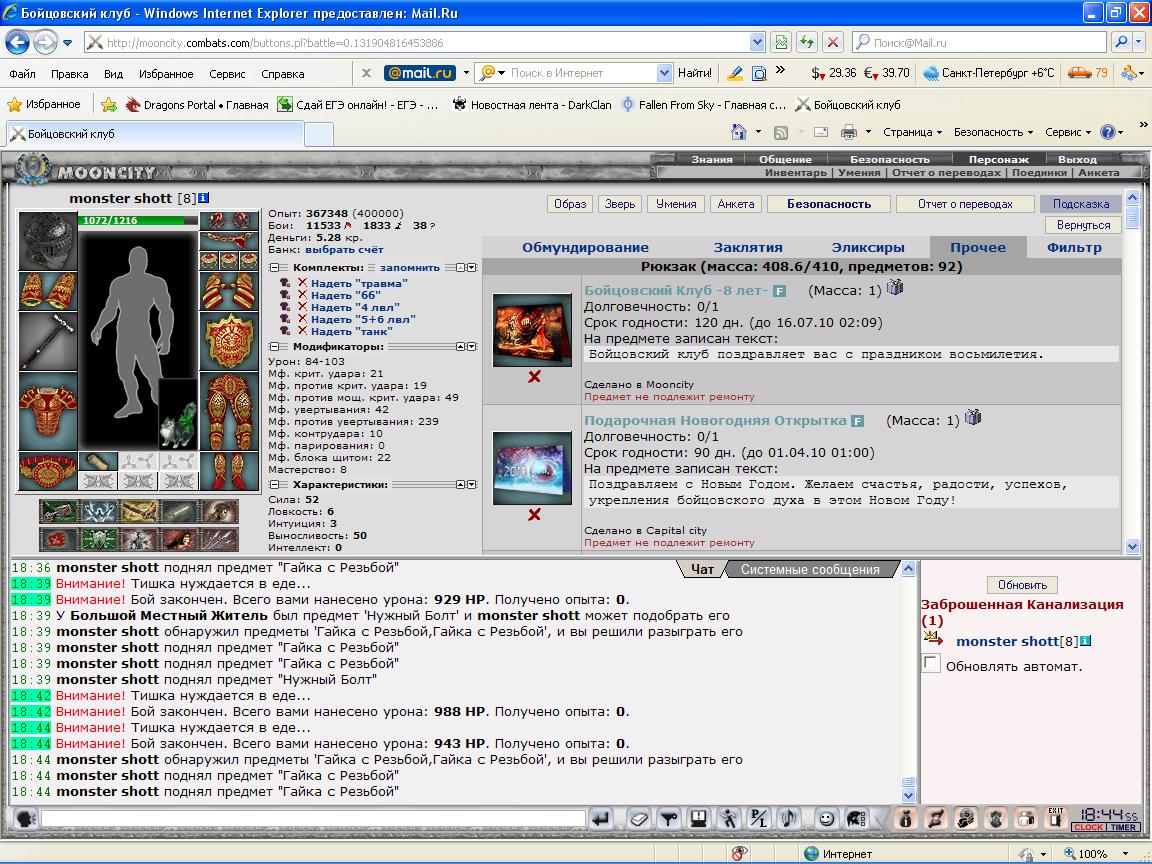Click the equipped hammer weapon slot
This screenshot has width=1152, height=864.
pyautogui.click(x=48, y=340)
